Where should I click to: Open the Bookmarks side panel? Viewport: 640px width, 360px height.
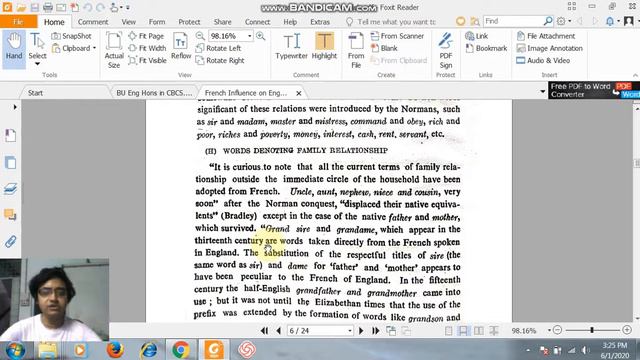10,136
